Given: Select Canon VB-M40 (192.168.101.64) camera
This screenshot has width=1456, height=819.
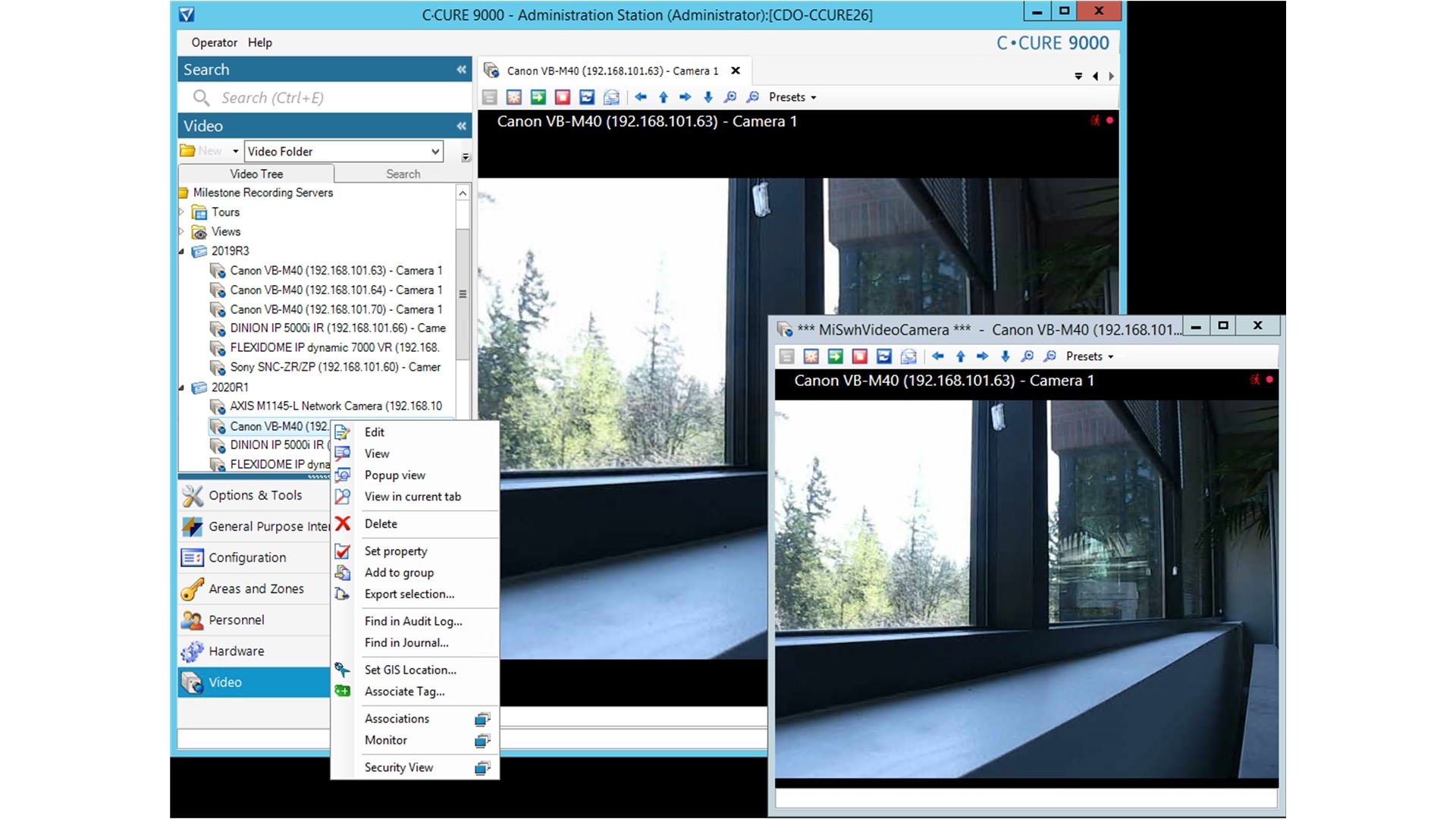Looking at the screenshot, I should pyautogui.click(x=336, y=290).
